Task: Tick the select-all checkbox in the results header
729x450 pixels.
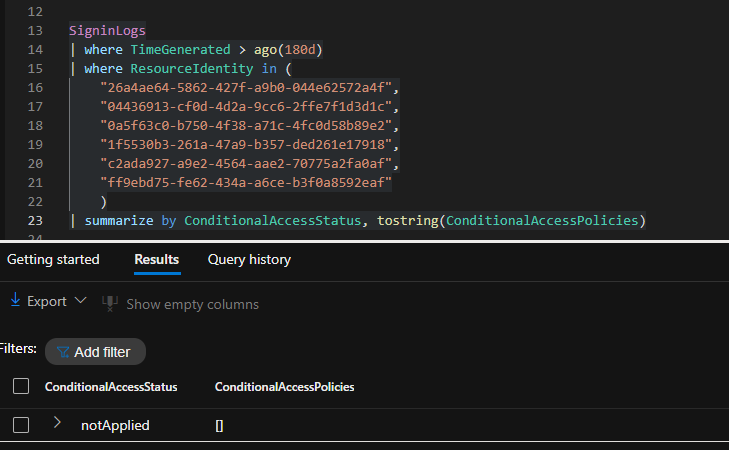Action: [21, 387]
